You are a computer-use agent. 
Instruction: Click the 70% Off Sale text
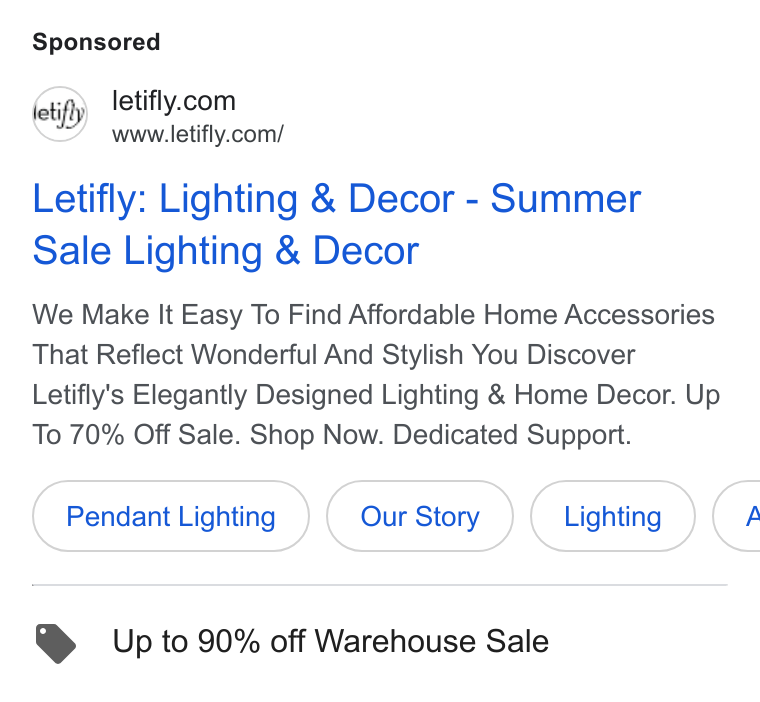[x=155, y=434]
